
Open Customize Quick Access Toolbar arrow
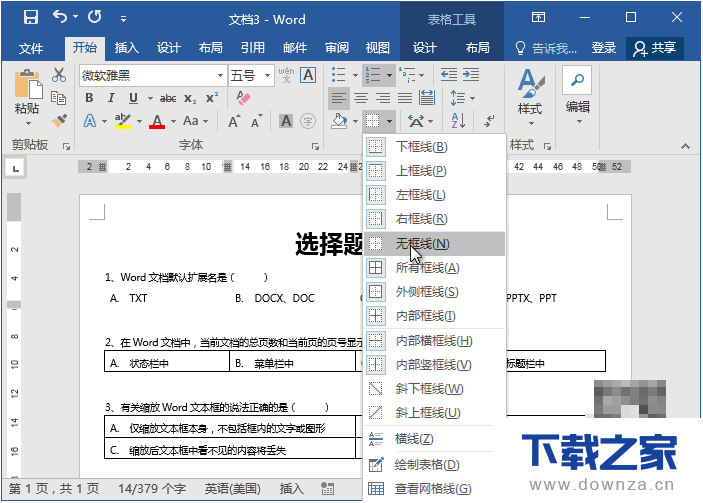coord(123,19)
